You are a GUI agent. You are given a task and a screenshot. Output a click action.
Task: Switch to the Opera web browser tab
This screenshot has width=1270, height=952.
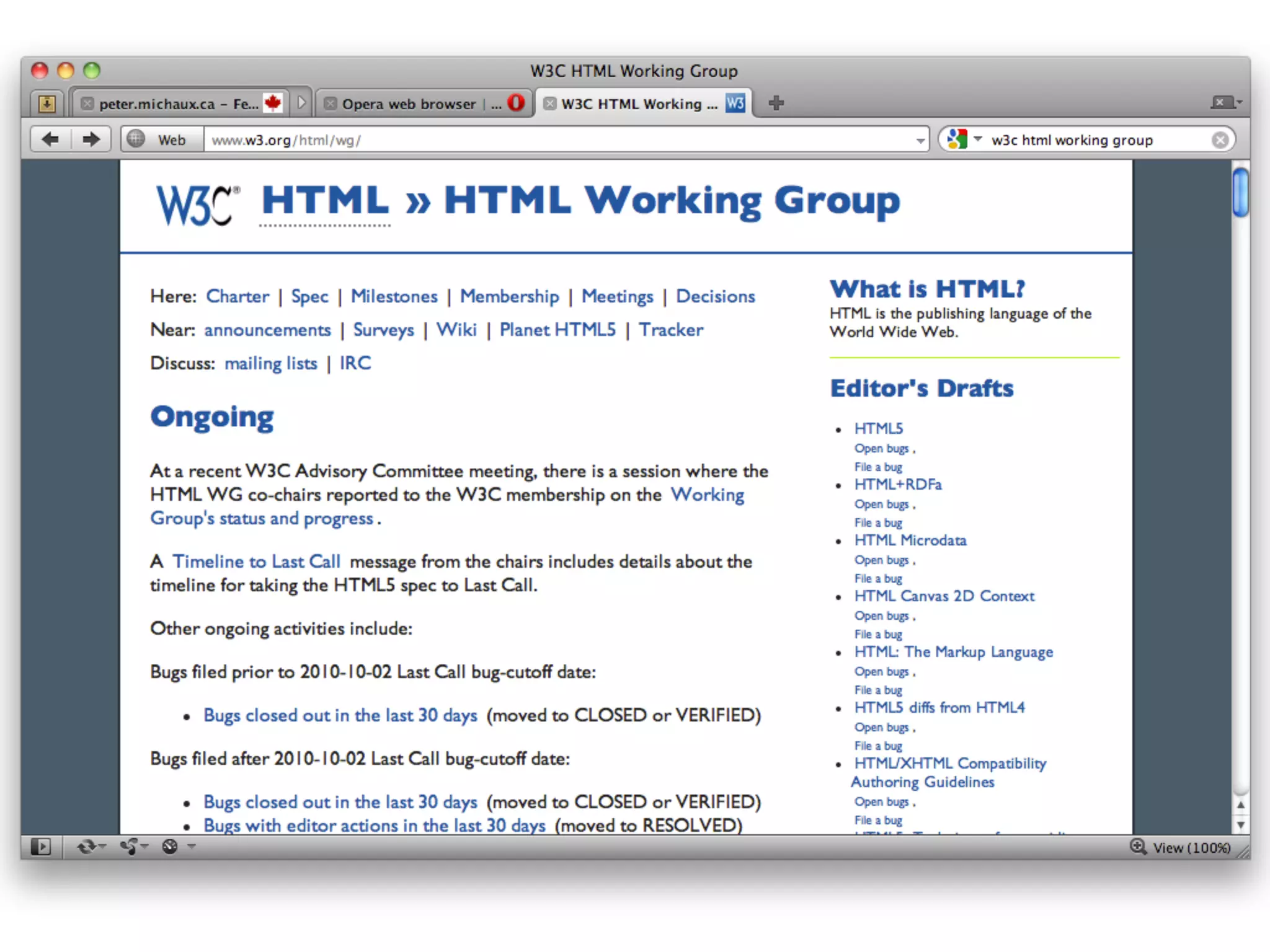coord(409,104)
